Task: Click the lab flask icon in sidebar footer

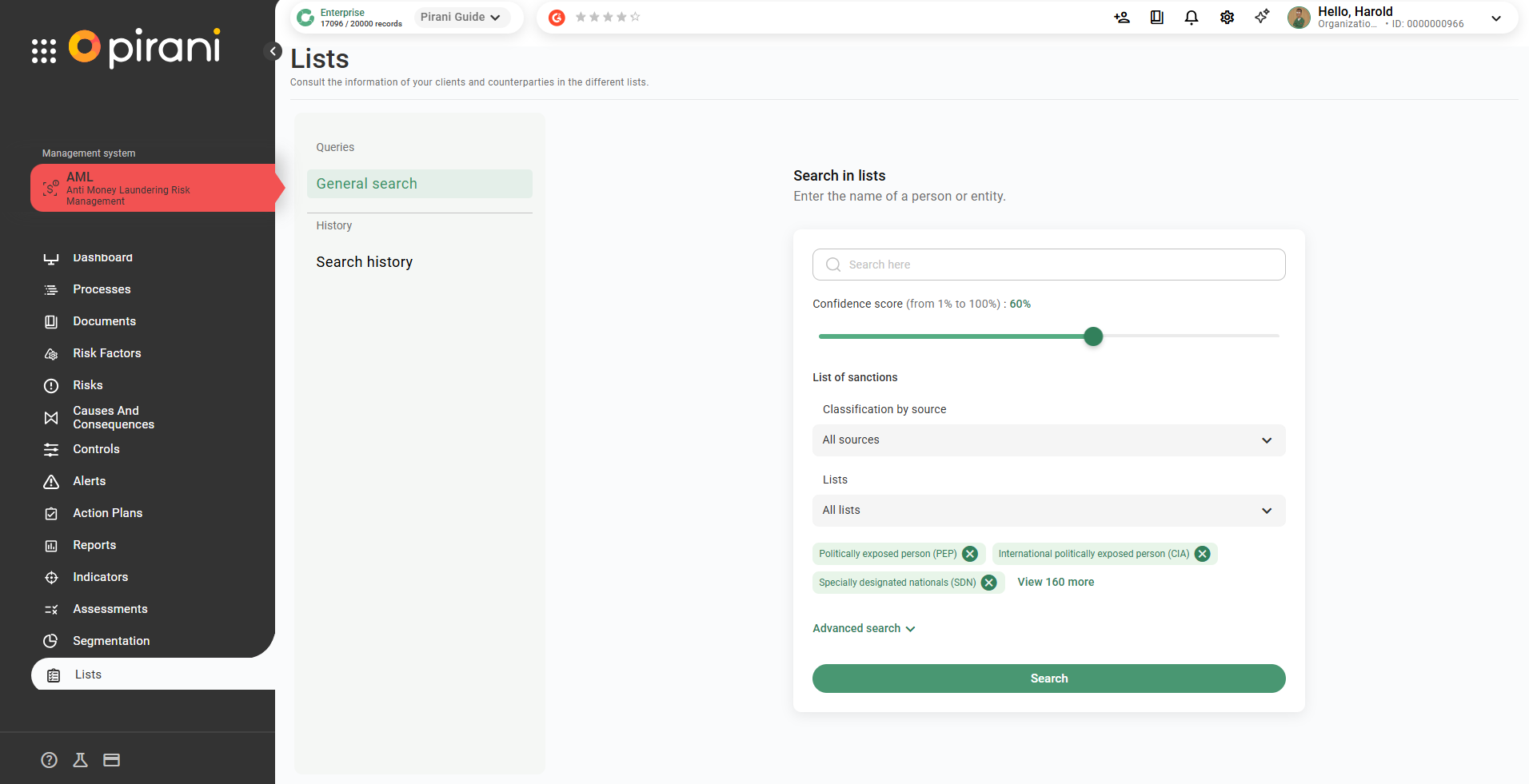Action: click(80, 760)
